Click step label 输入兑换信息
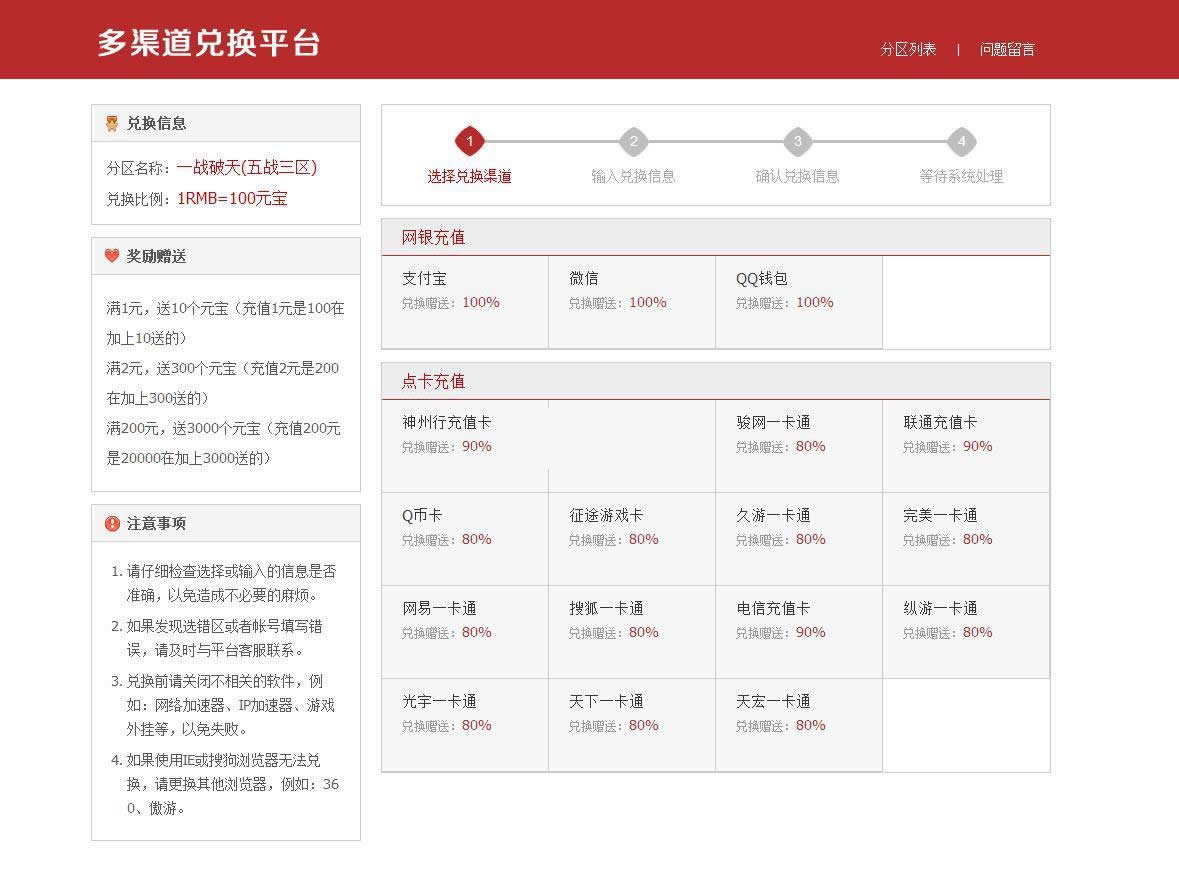 (x=634, y=177)
